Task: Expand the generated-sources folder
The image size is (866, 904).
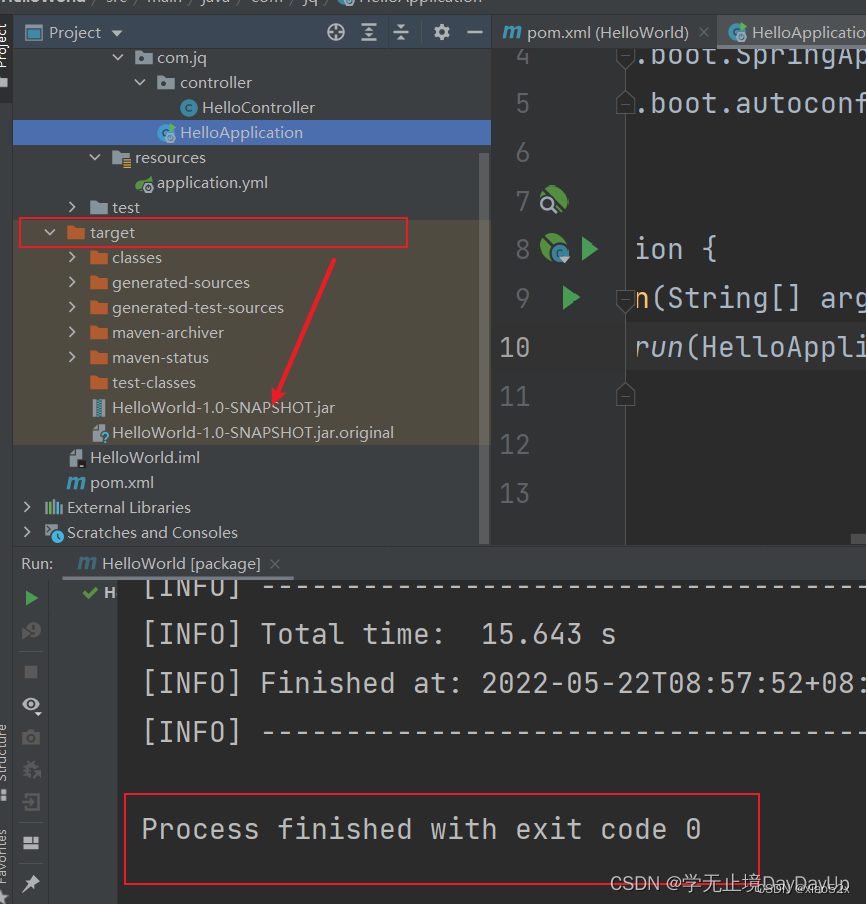Action: (x=72, y=282)
